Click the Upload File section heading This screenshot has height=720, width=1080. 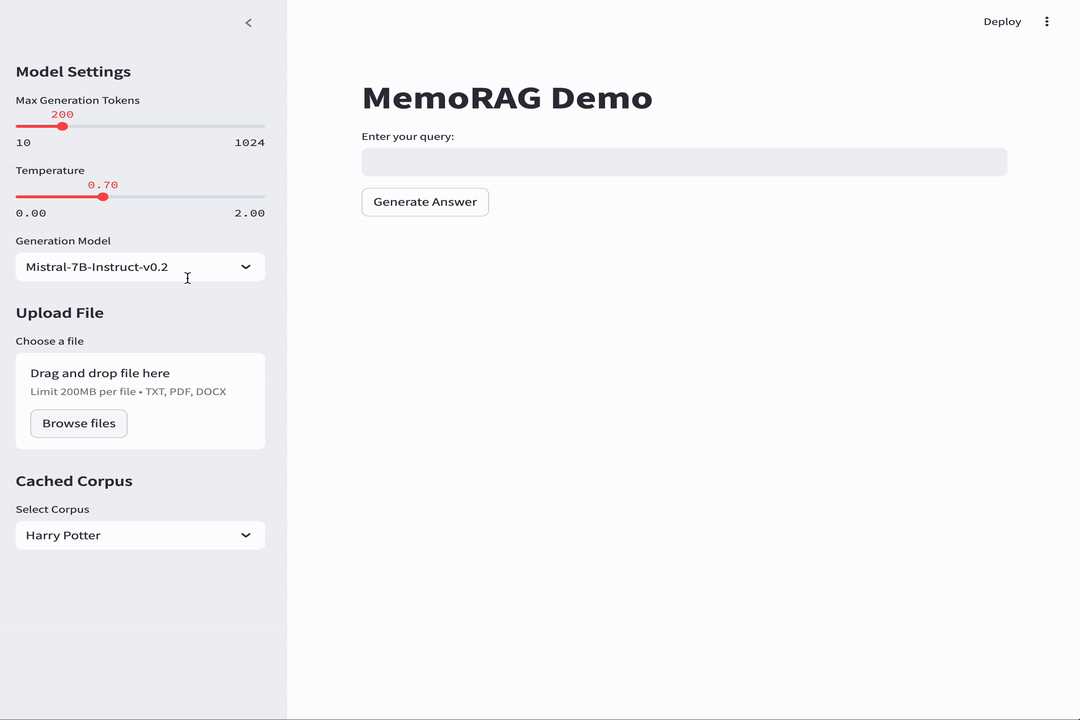click(58, 312)
